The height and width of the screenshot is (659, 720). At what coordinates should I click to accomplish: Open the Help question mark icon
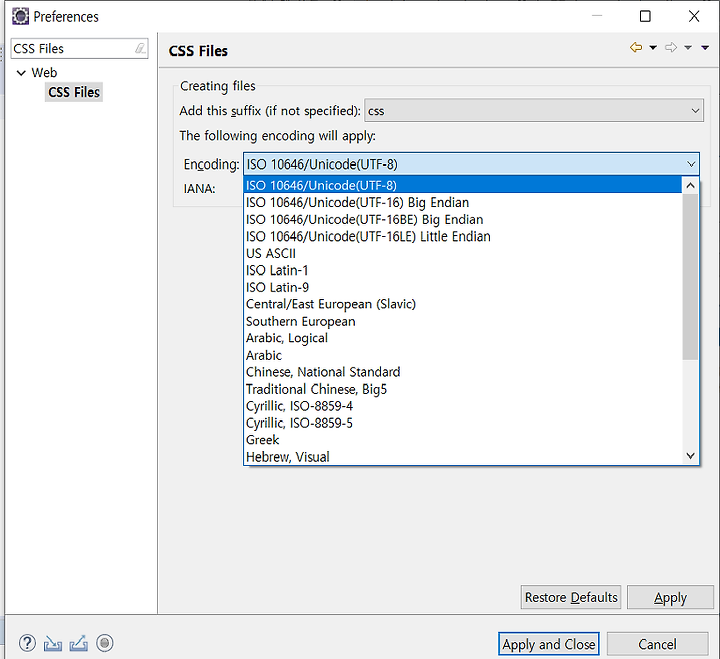27,643
